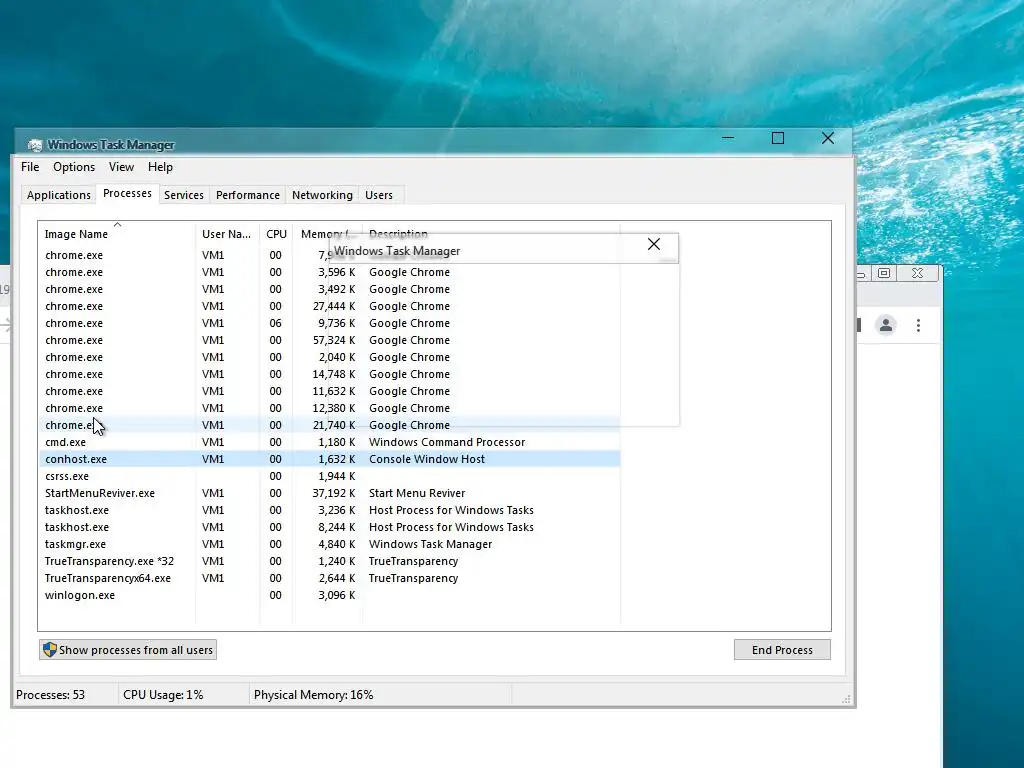Viewport: 1024px width, 768px height.
Task: Maximize the Task Manager window
Action: [778, 138]
